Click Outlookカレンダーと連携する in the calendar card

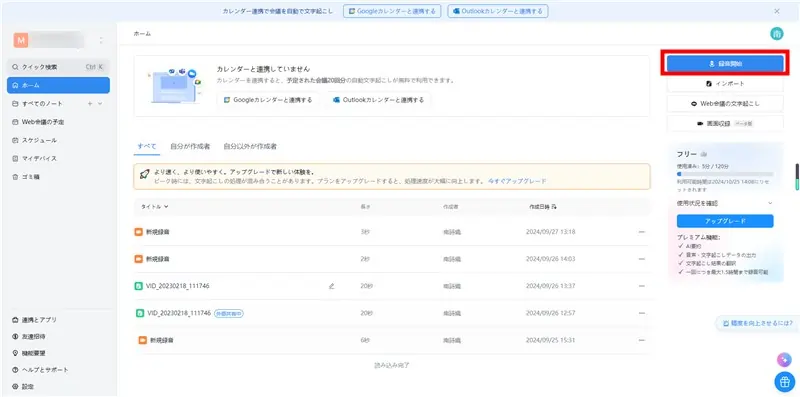[x=379, y=100]
